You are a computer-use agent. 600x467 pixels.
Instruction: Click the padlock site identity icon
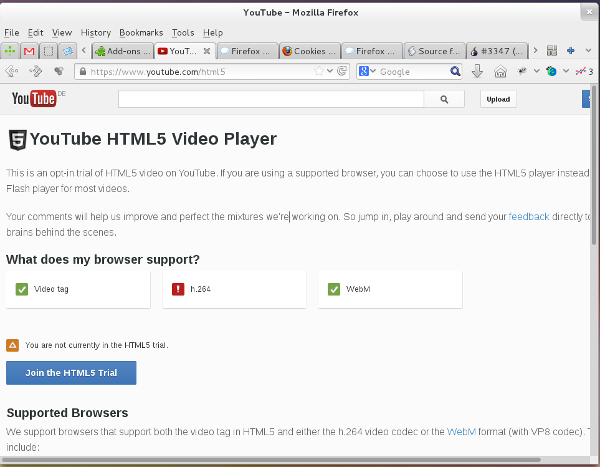pyautogui.click(x=82, y=72)
